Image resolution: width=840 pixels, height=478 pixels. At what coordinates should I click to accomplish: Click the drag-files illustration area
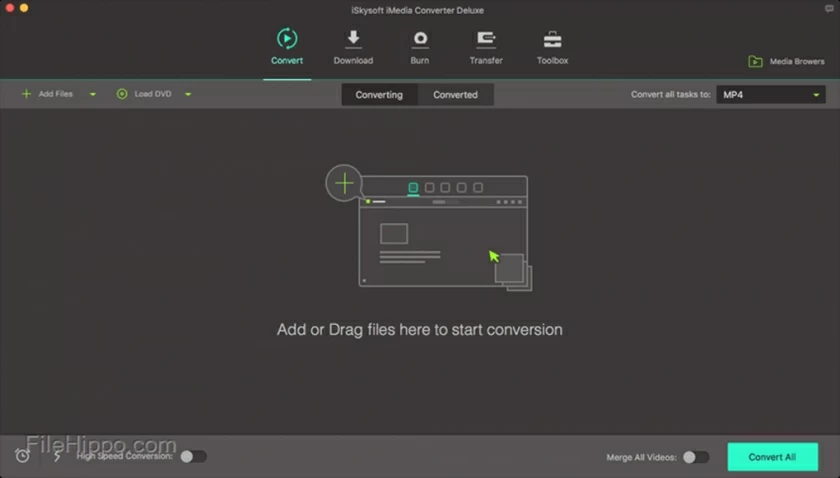click(x=429, y=228)
